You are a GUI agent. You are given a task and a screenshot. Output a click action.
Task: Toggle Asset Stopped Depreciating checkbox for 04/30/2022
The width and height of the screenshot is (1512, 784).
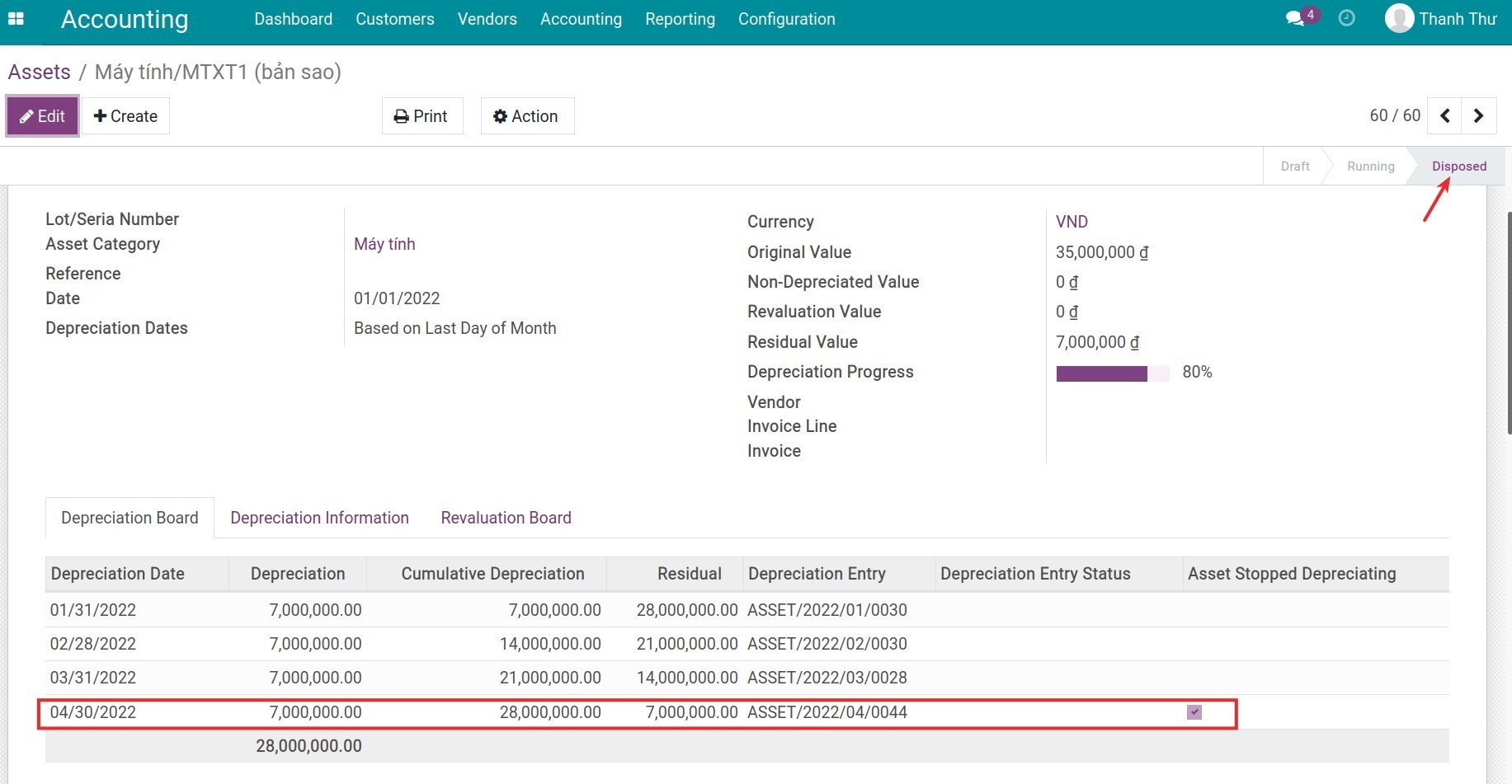[x=1194, y=712]
